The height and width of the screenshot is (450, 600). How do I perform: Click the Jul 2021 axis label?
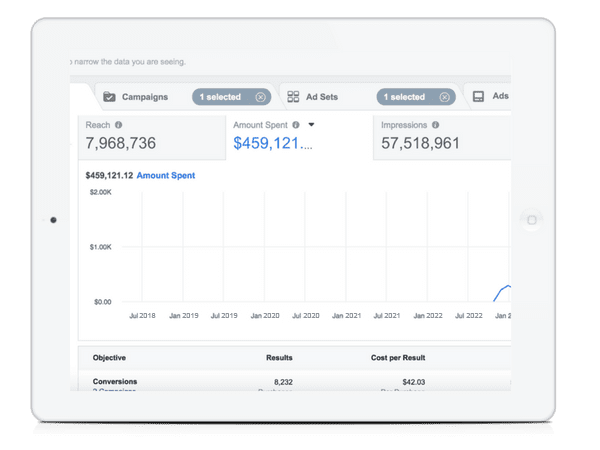click(387, 316)
